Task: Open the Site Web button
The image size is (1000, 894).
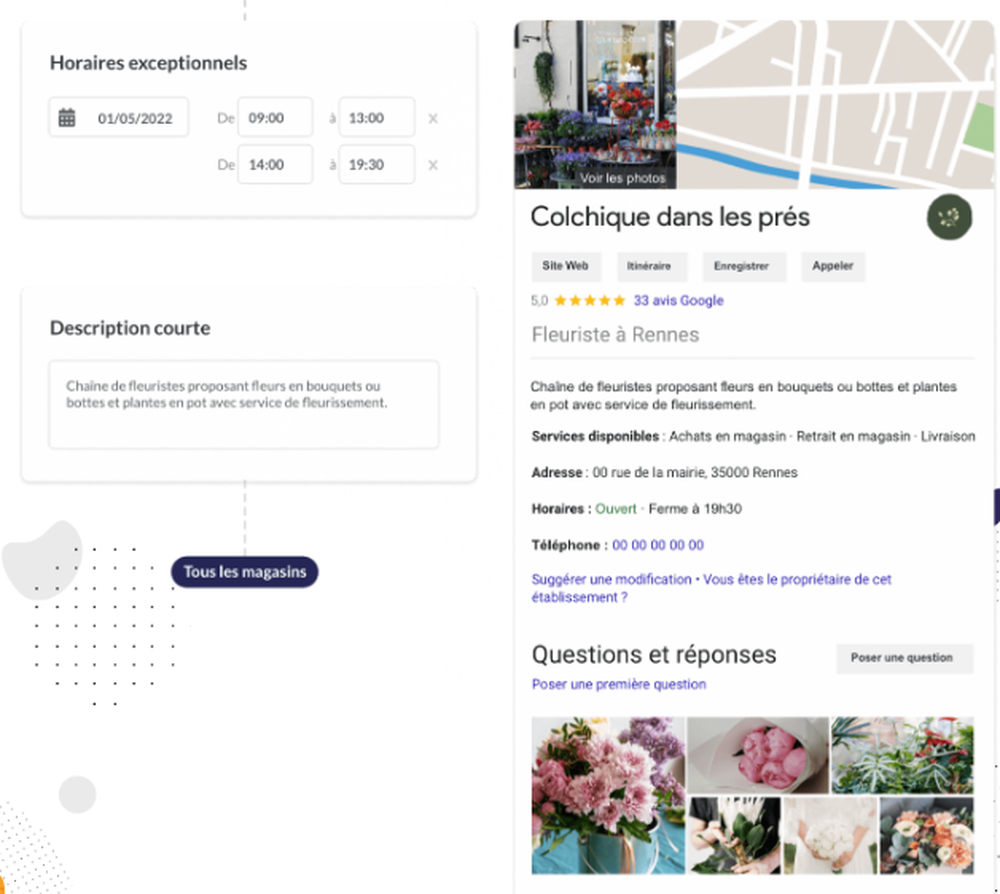Action: 566,267
